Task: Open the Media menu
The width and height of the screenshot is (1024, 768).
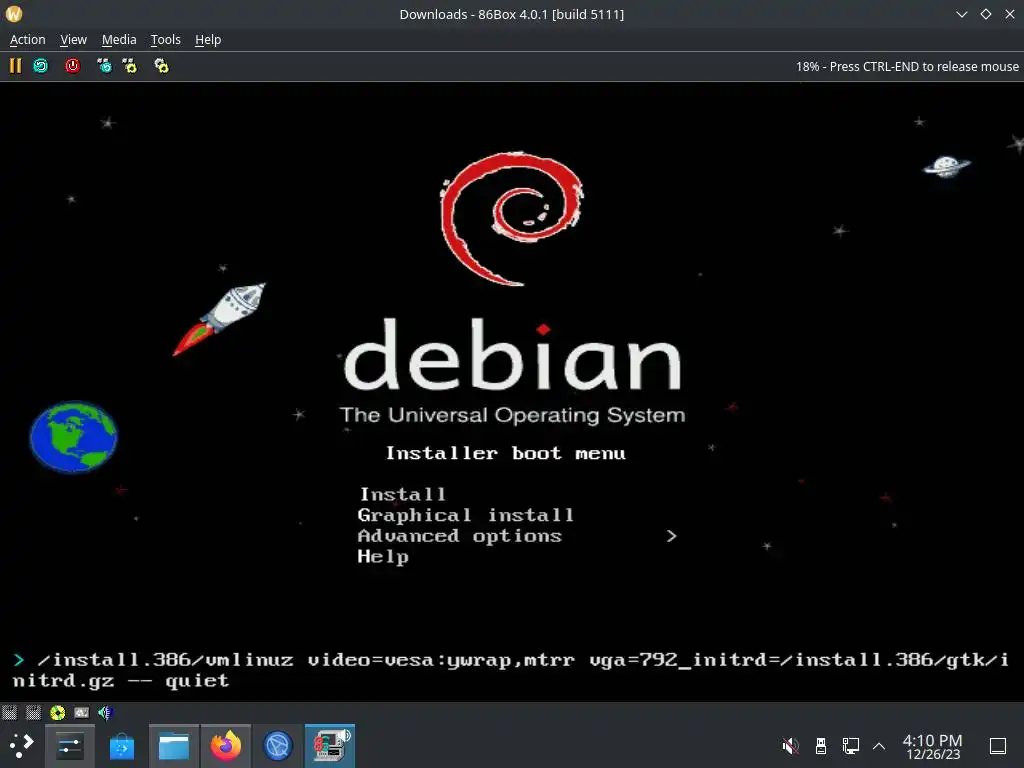Action: click(119, 40)
